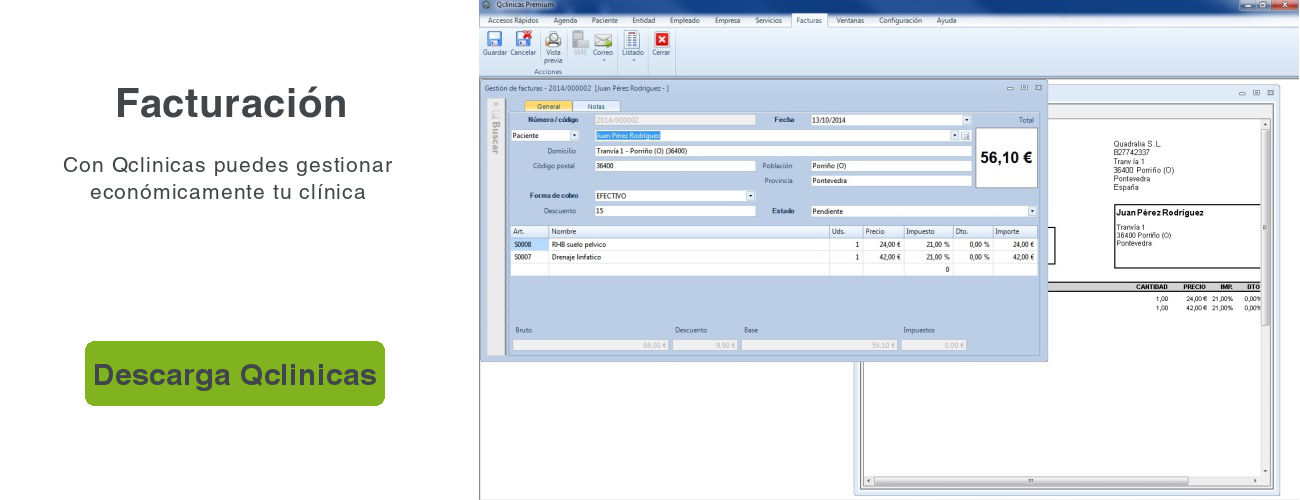The height and width of the screenshot is (500, 1300).
Task: Select article cell S0008
Action: [x=529, y=244]
